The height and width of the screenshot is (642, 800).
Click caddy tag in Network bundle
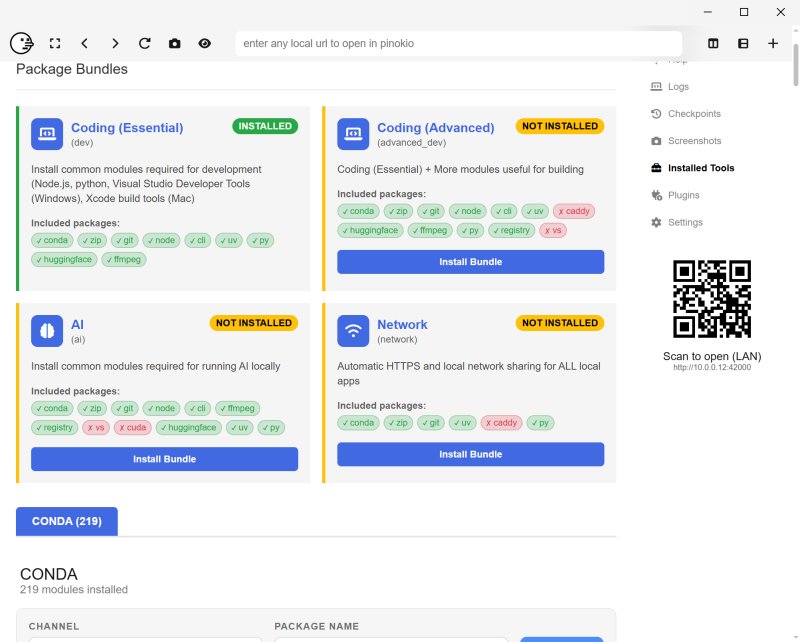(x=502, y=423)
